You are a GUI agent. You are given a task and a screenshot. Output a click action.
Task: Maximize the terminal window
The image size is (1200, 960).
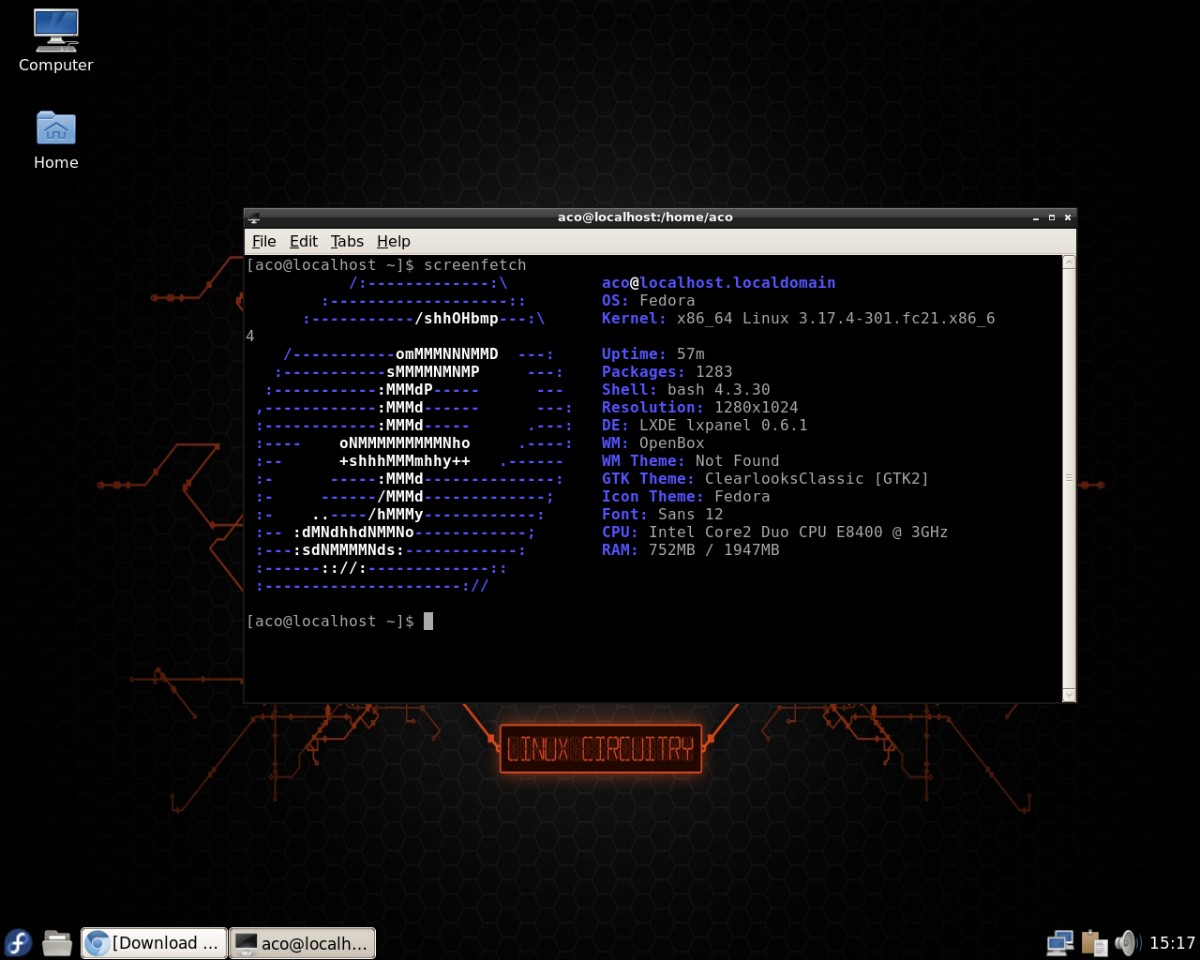click(1051, 217)
